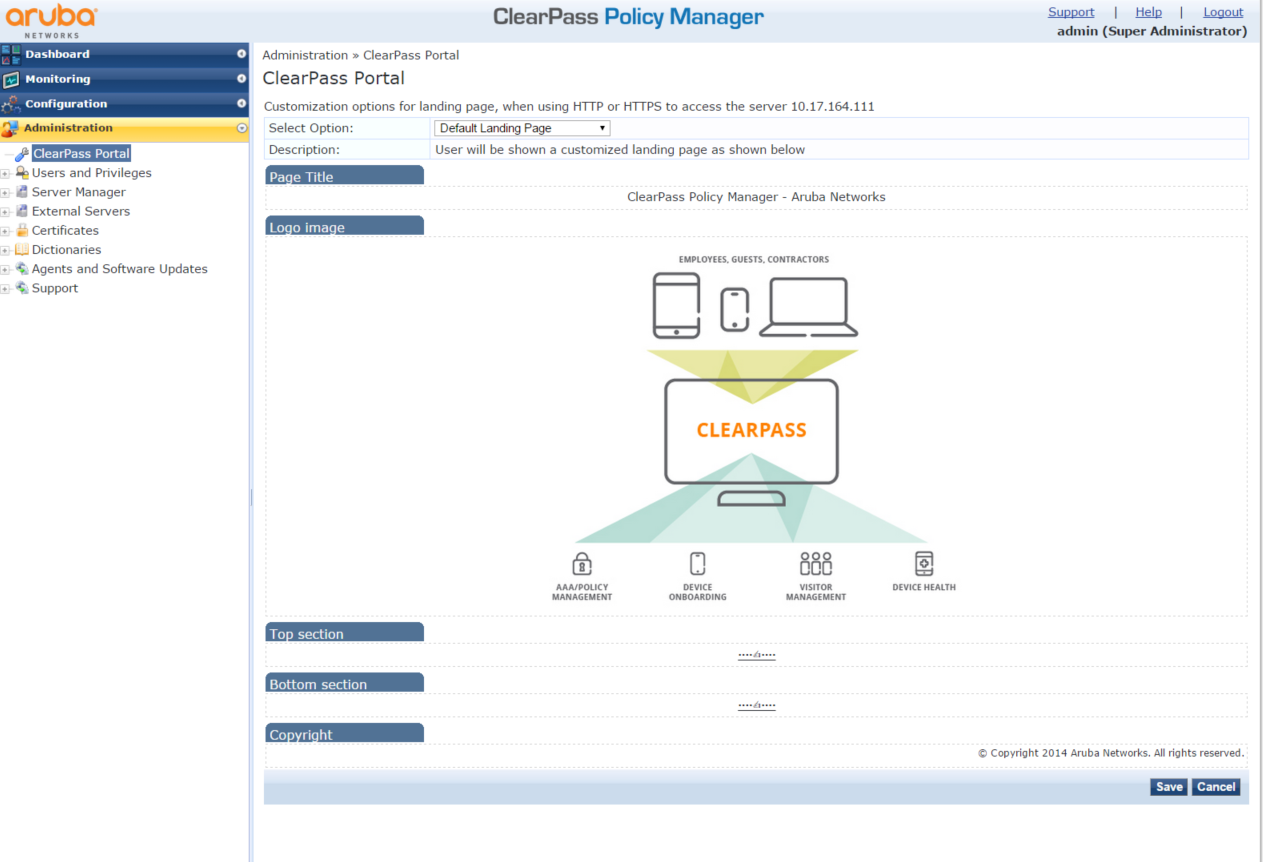Open the Select Option dropdown
The width and height of the screenshot is (1263, 862).
click(522, 128)
